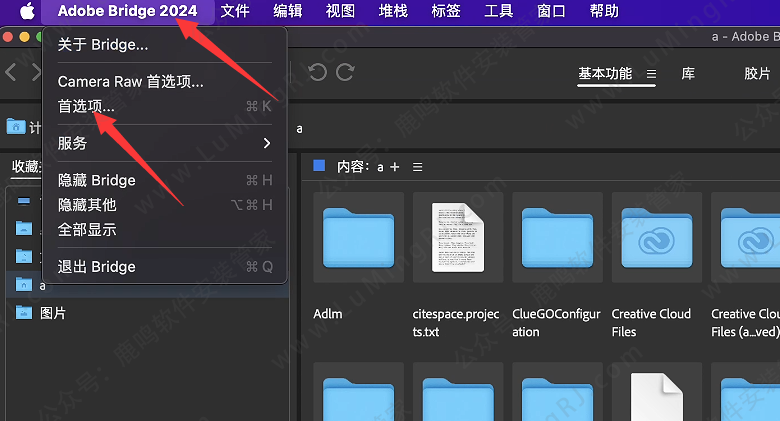Screen dimensions: 780x421
Task: Choose 关于 Bridge... menu entry
Action: 165,45
